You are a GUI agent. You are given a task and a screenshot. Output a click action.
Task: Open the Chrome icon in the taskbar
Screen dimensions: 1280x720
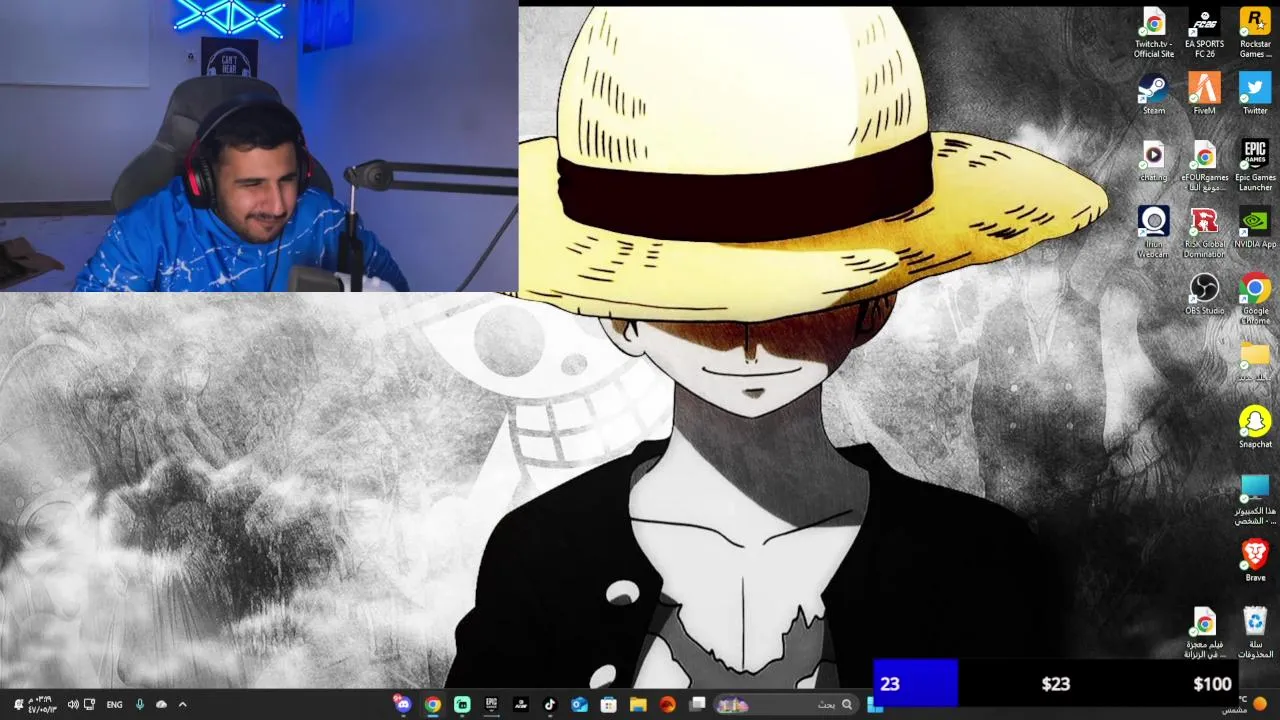point(432,704)
